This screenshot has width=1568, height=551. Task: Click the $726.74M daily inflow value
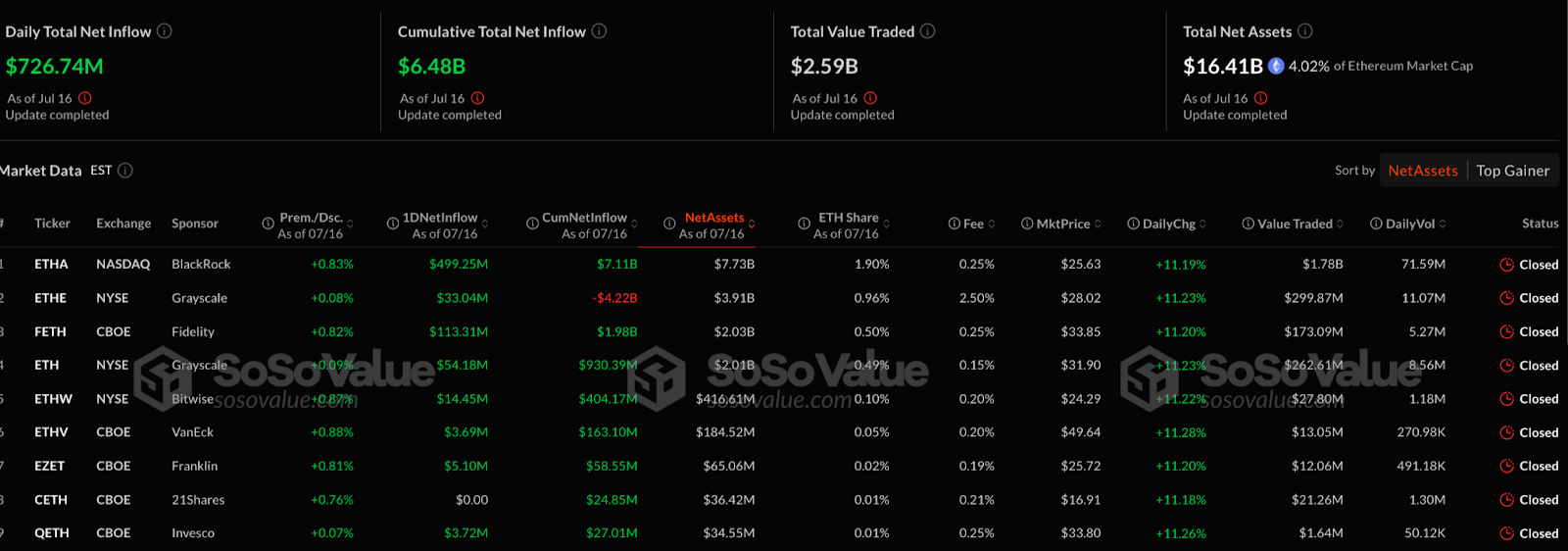54,67
